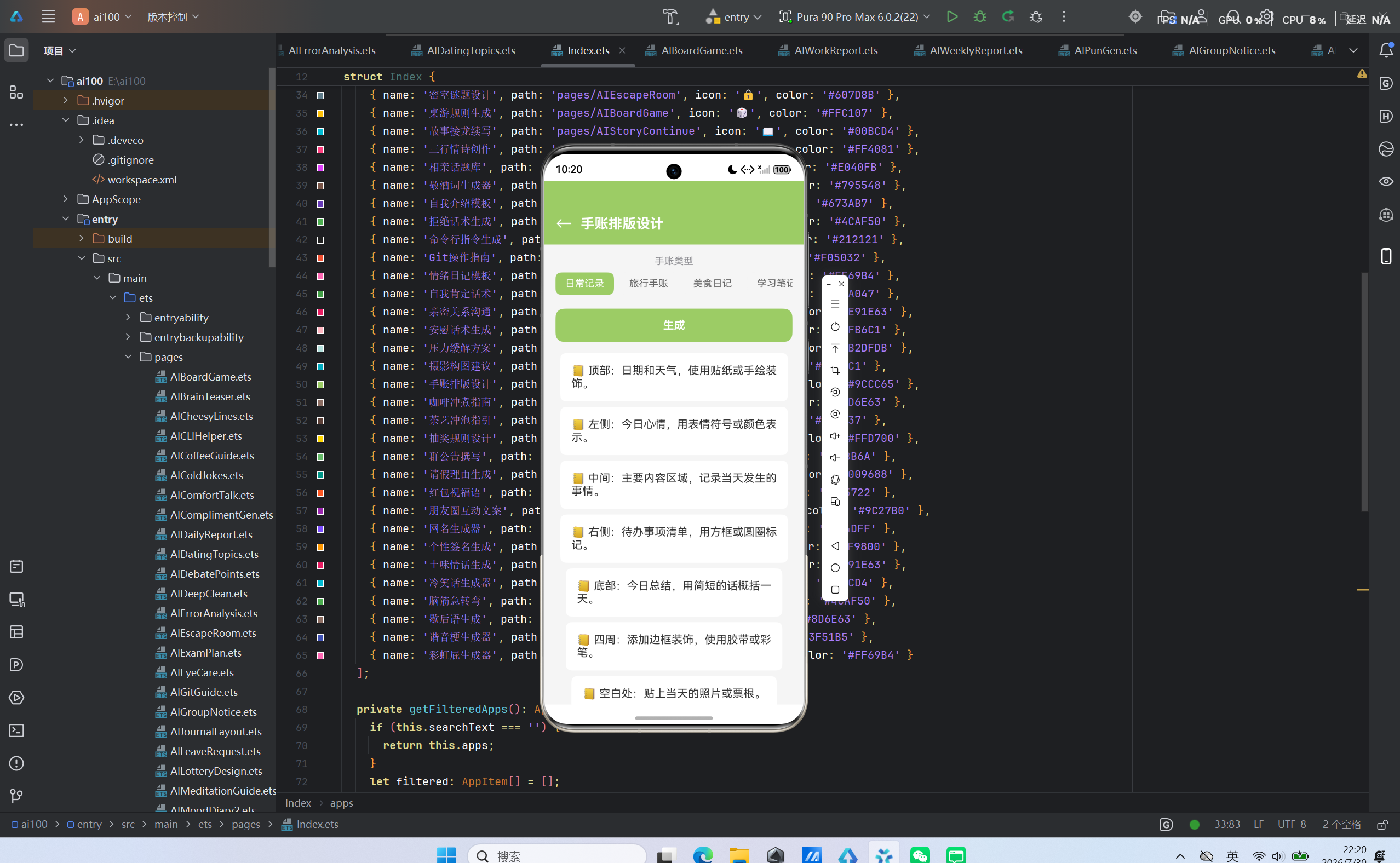
Task: Select the 日常记录 journal type chip
Action: 584,283
